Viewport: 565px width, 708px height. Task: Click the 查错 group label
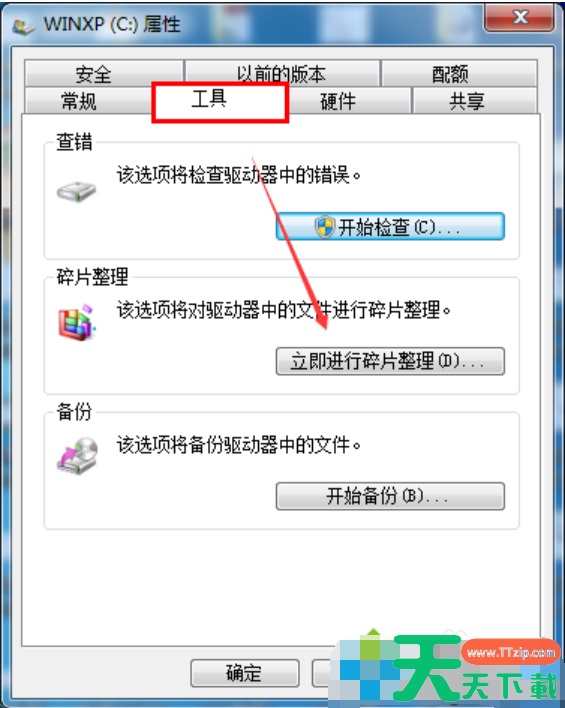pos(74,142)
